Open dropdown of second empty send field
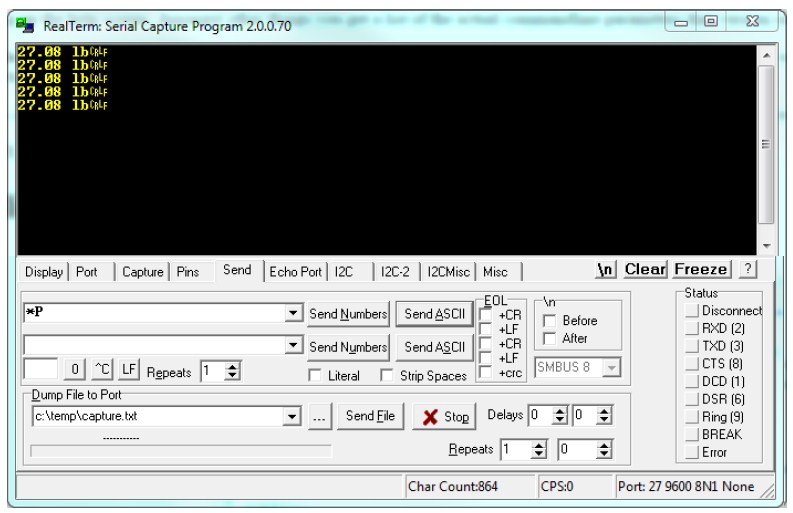 293,346
